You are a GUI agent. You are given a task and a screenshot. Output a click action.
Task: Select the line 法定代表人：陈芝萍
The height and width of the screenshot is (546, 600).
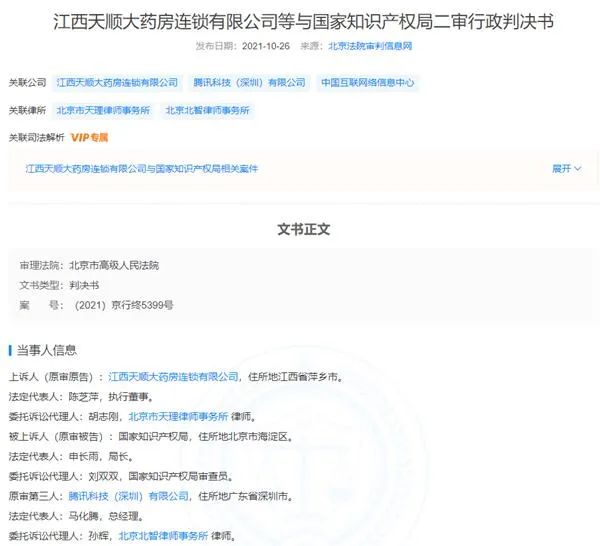coord(81,397)
